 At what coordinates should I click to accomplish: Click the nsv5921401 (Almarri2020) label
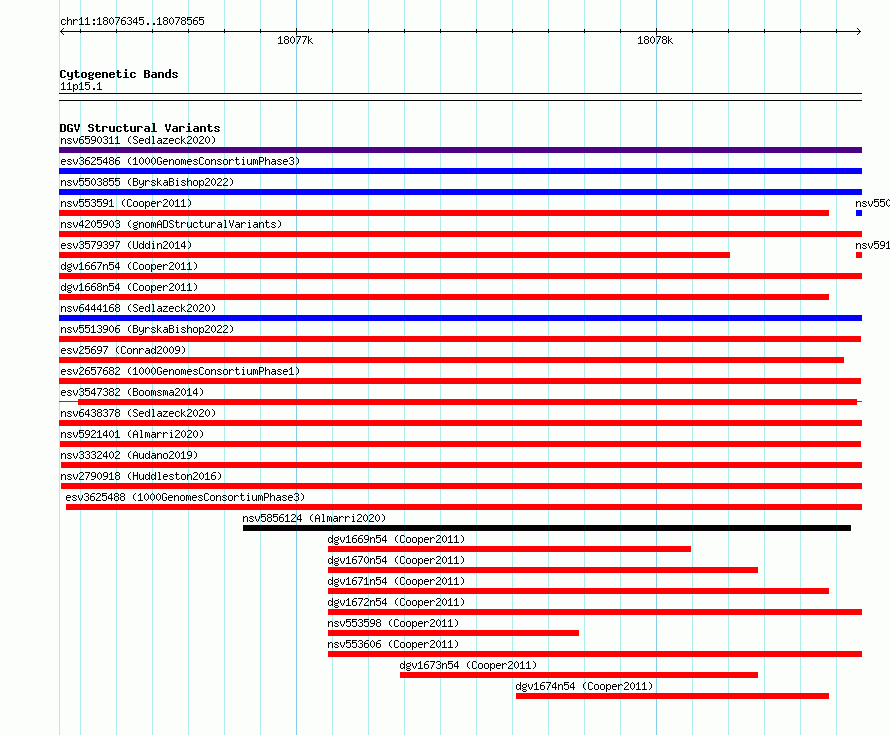[132, 434]
